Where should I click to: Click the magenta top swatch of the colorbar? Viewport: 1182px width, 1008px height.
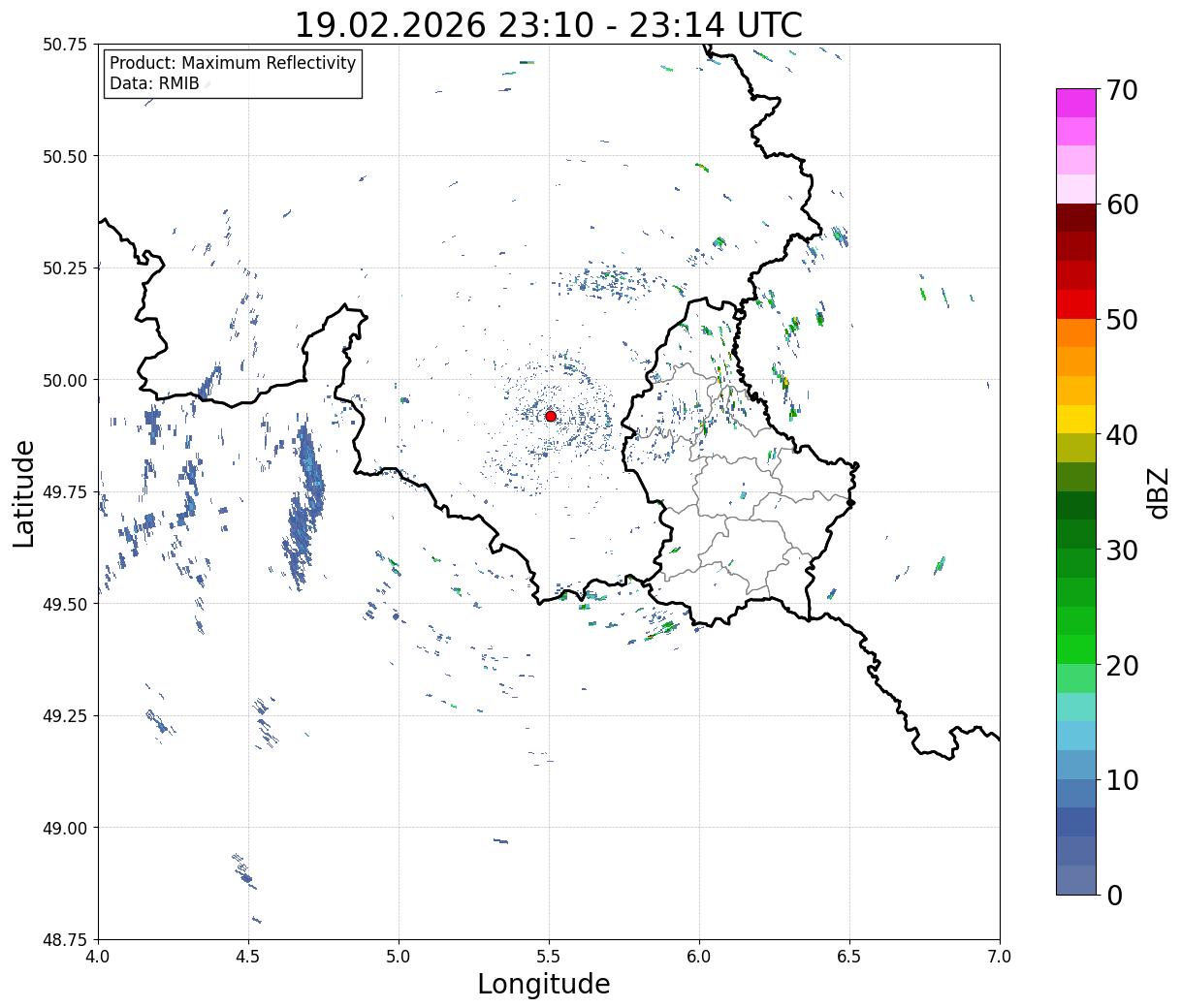1076,103
